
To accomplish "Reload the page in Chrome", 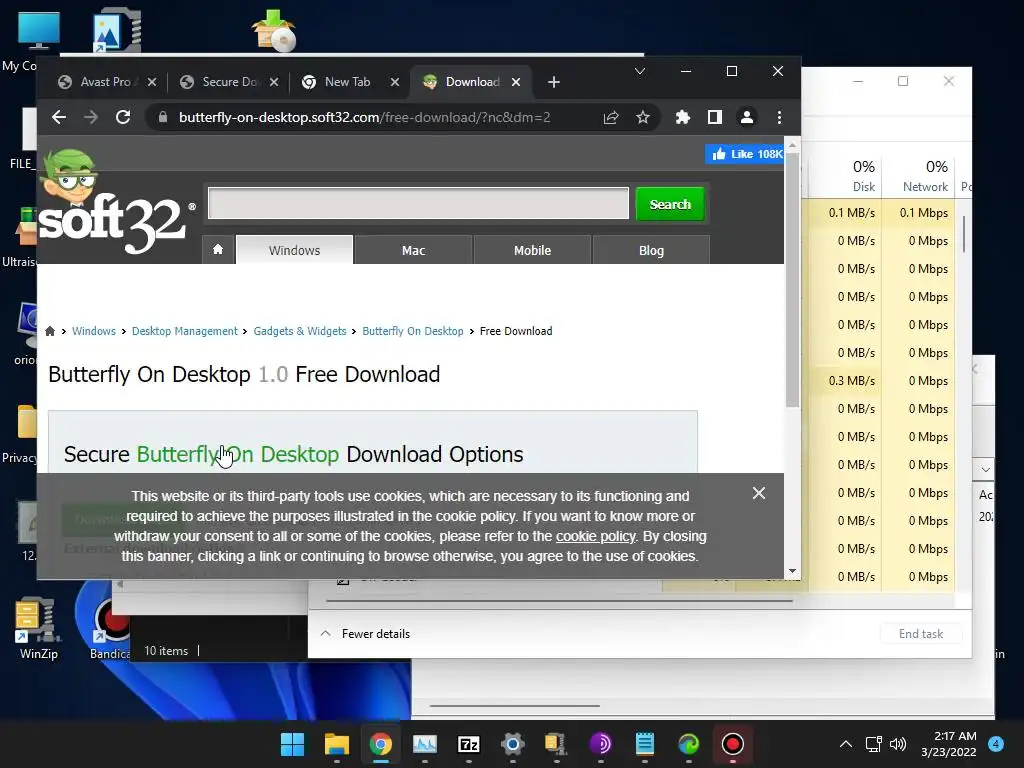I will pos(123,118).
